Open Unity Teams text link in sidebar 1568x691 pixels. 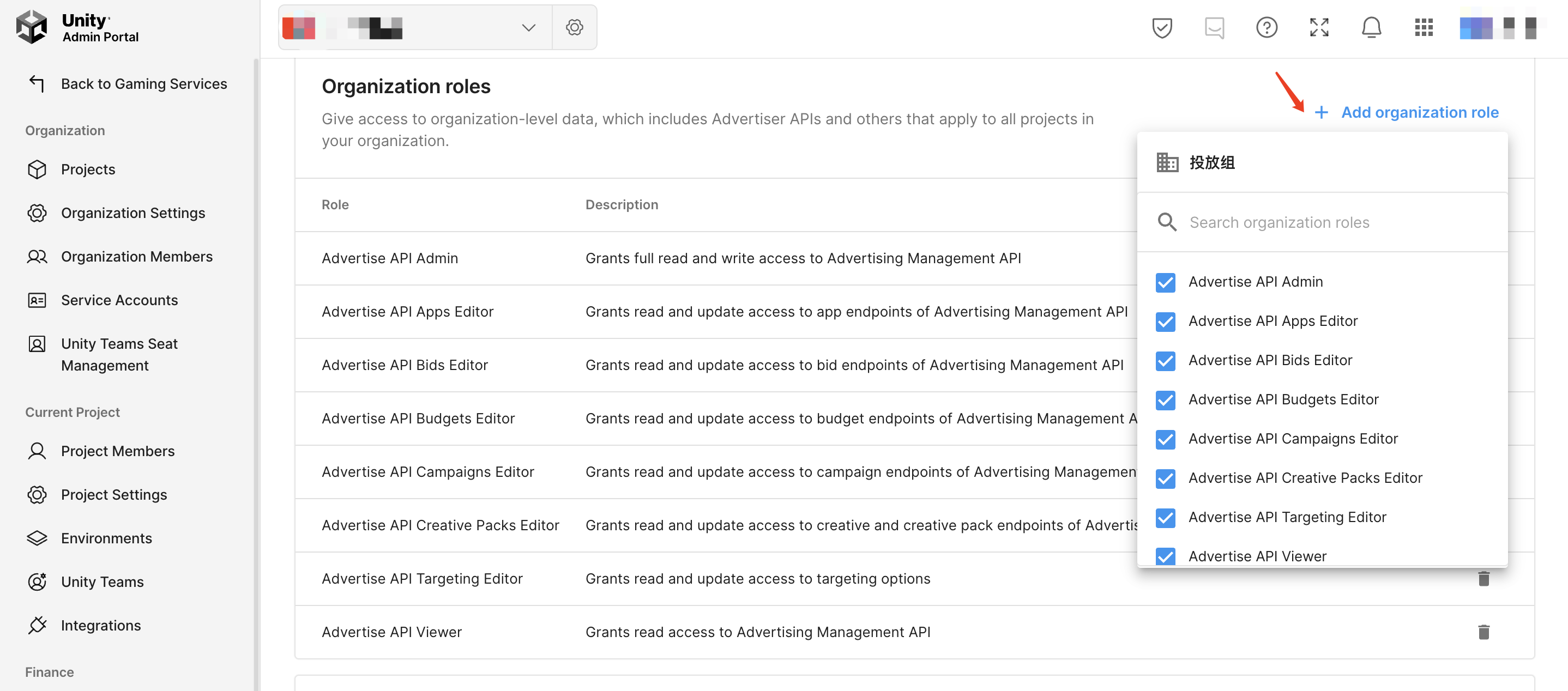point(102,582)
